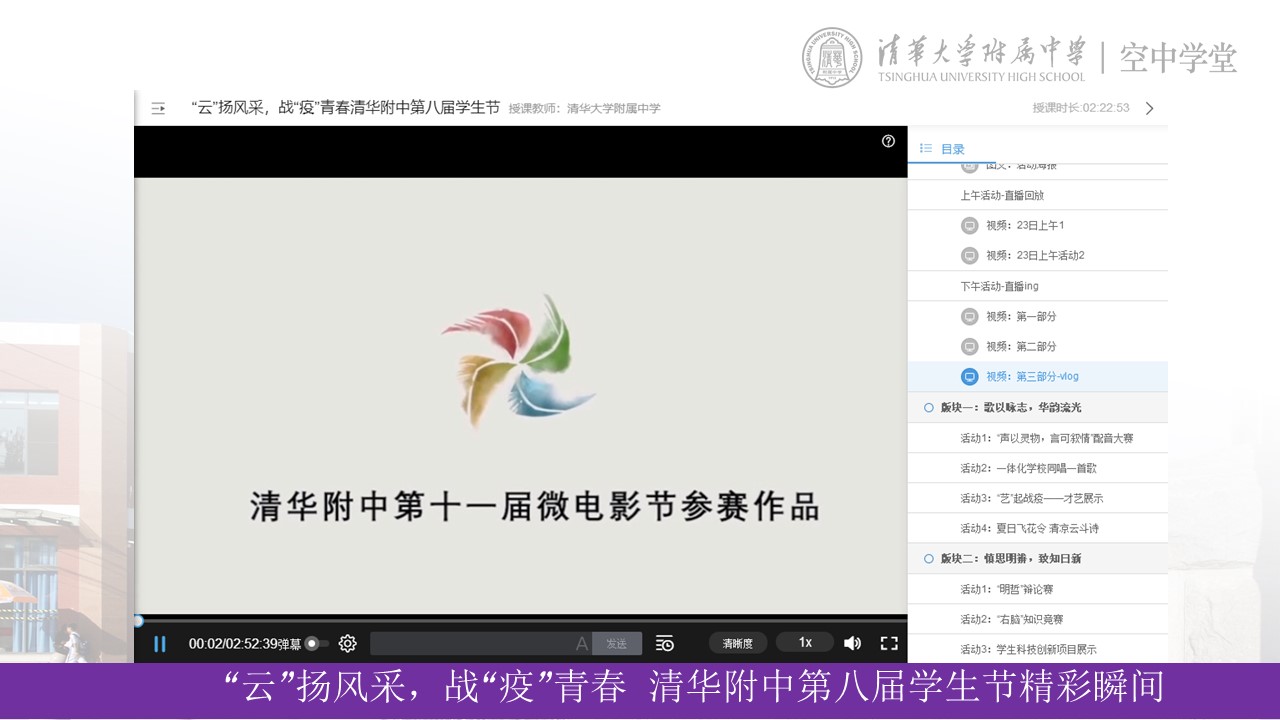
Task: Select 版块二 radio circle
Action: [x=929, y=559]
